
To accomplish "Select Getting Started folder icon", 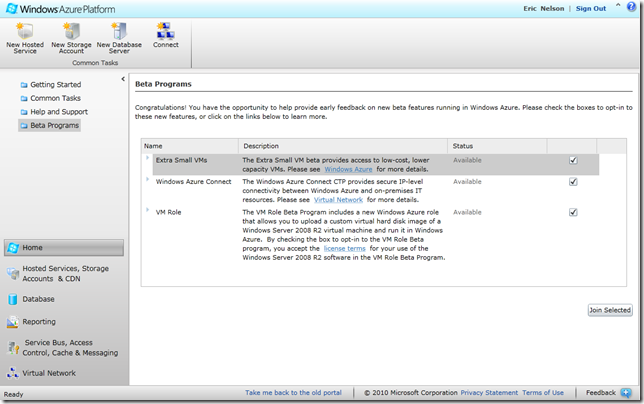I will (24, 85).
